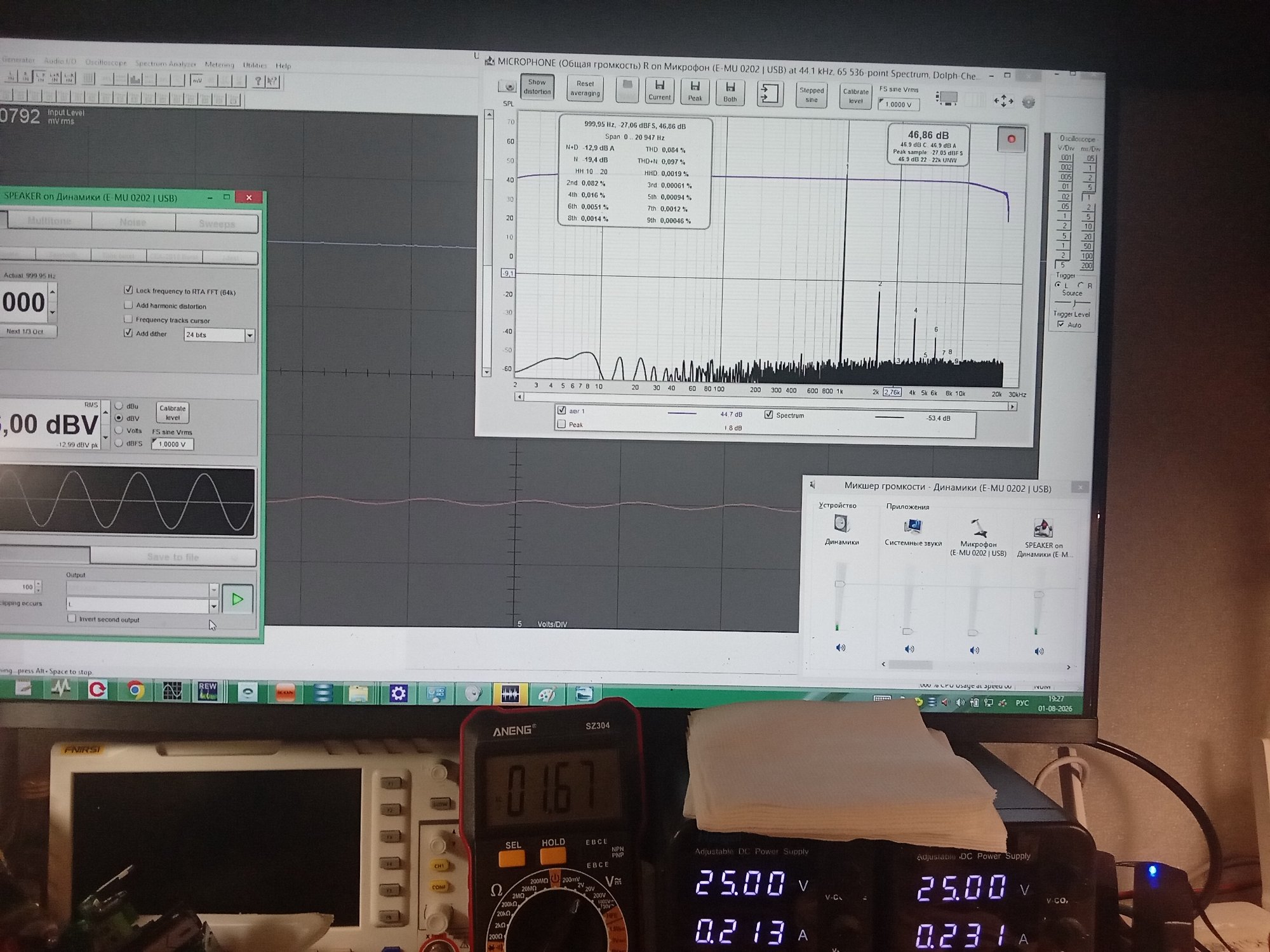
Task: Enable Add harmonic distortion checkbox
Action: coord(128,305)
